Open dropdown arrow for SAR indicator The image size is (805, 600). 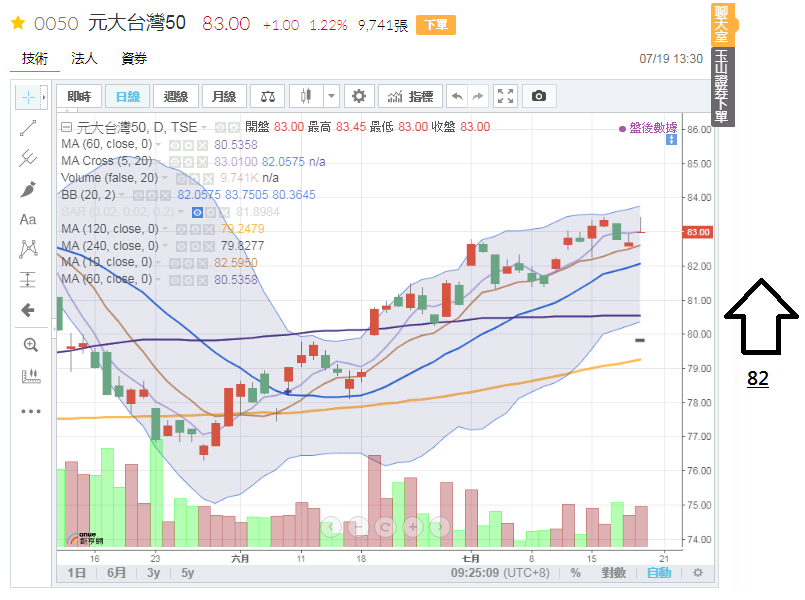[x=181, y=212]
